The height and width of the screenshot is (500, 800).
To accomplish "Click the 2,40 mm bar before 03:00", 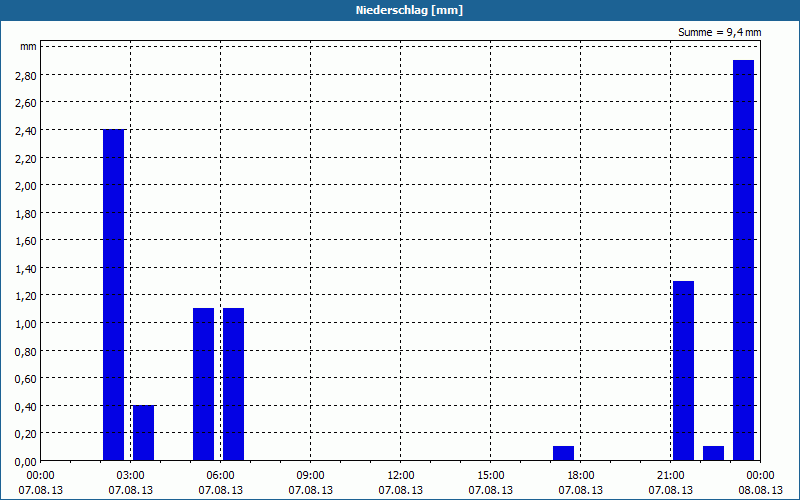I will (113, 295).
